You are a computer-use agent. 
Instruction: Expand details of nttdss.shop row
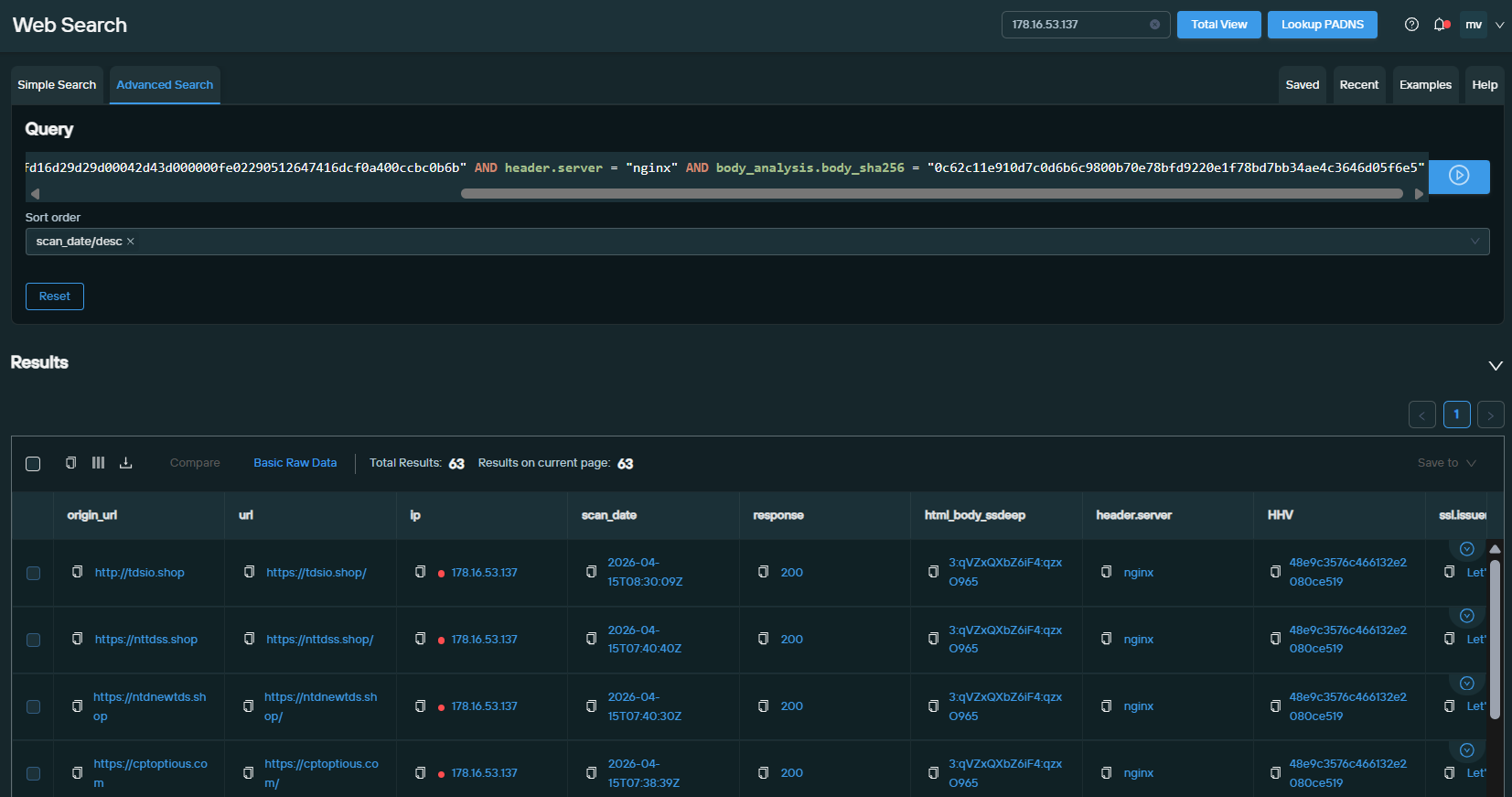[x=1467, y=616]
